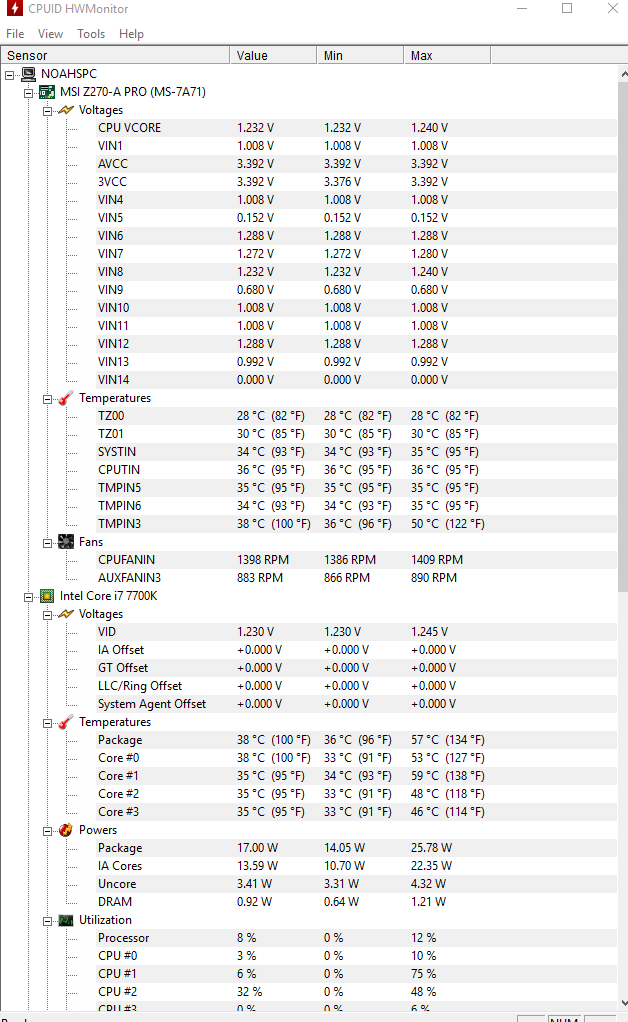Click the Fans icon
This screenshot has width=628, height=1022.
click(x=66, y=542)
